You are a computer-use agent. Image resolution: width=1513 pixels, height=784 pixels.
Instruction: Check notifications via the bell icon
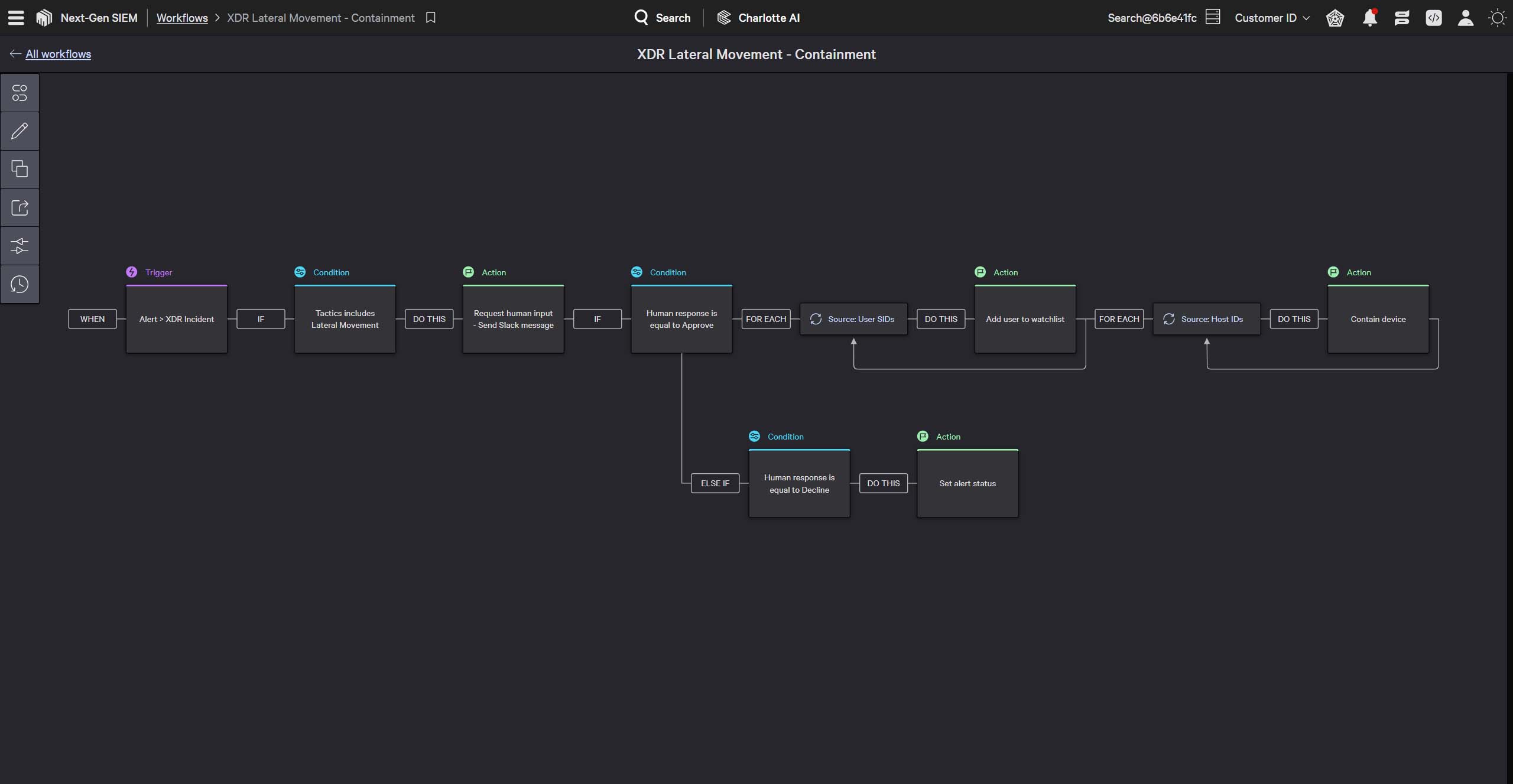[x=1370, y=18]
